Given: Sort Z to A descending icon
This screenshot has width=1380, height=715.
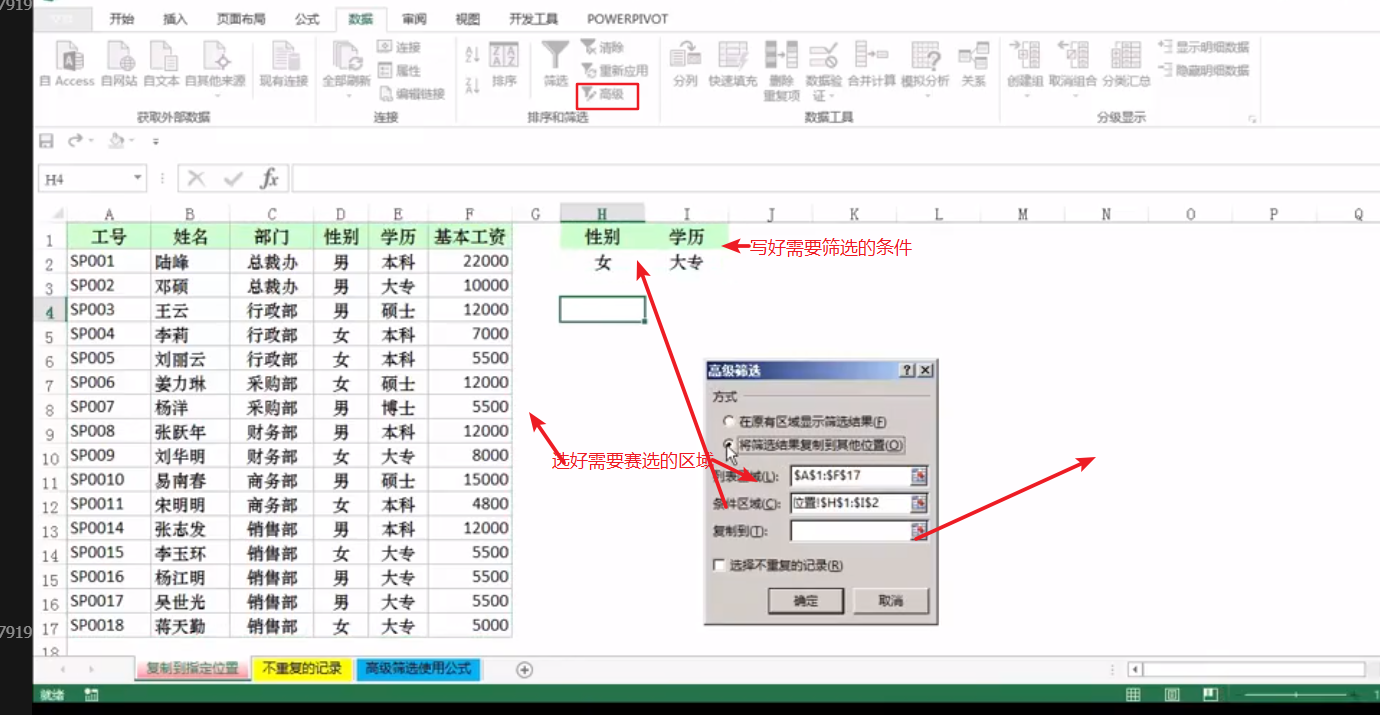Looking at the screenshot, I should (473, 86).
